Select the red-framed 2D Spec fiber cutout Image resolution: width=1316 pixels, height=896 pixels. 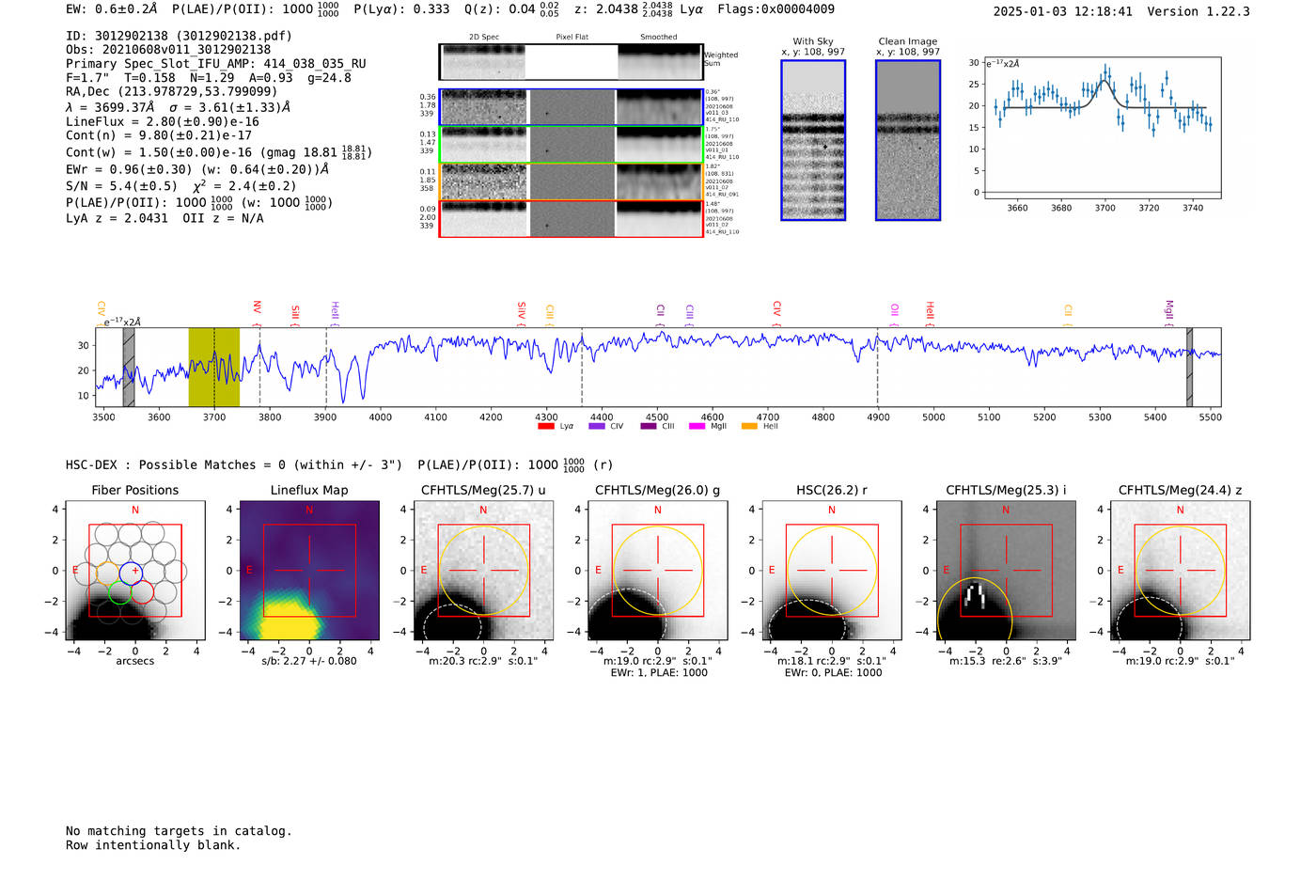pyautogui.click(x=482, y=219)
